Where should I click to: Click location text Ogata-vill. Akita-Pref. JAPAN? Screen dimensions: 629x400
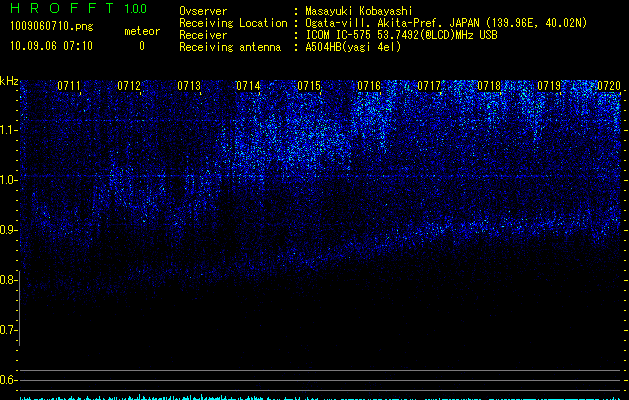pos(392,23)
